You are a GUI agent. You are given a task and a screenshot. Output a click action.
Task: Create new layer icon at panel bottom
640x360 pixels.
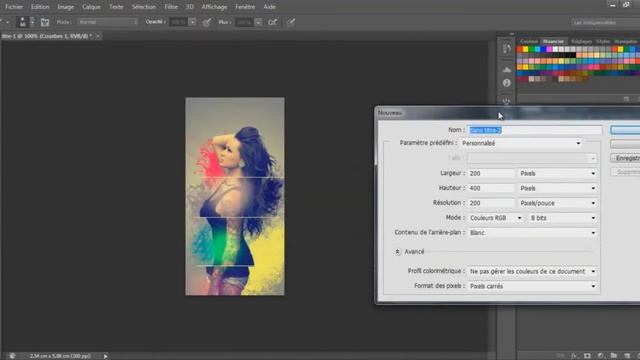coord(627,356)
